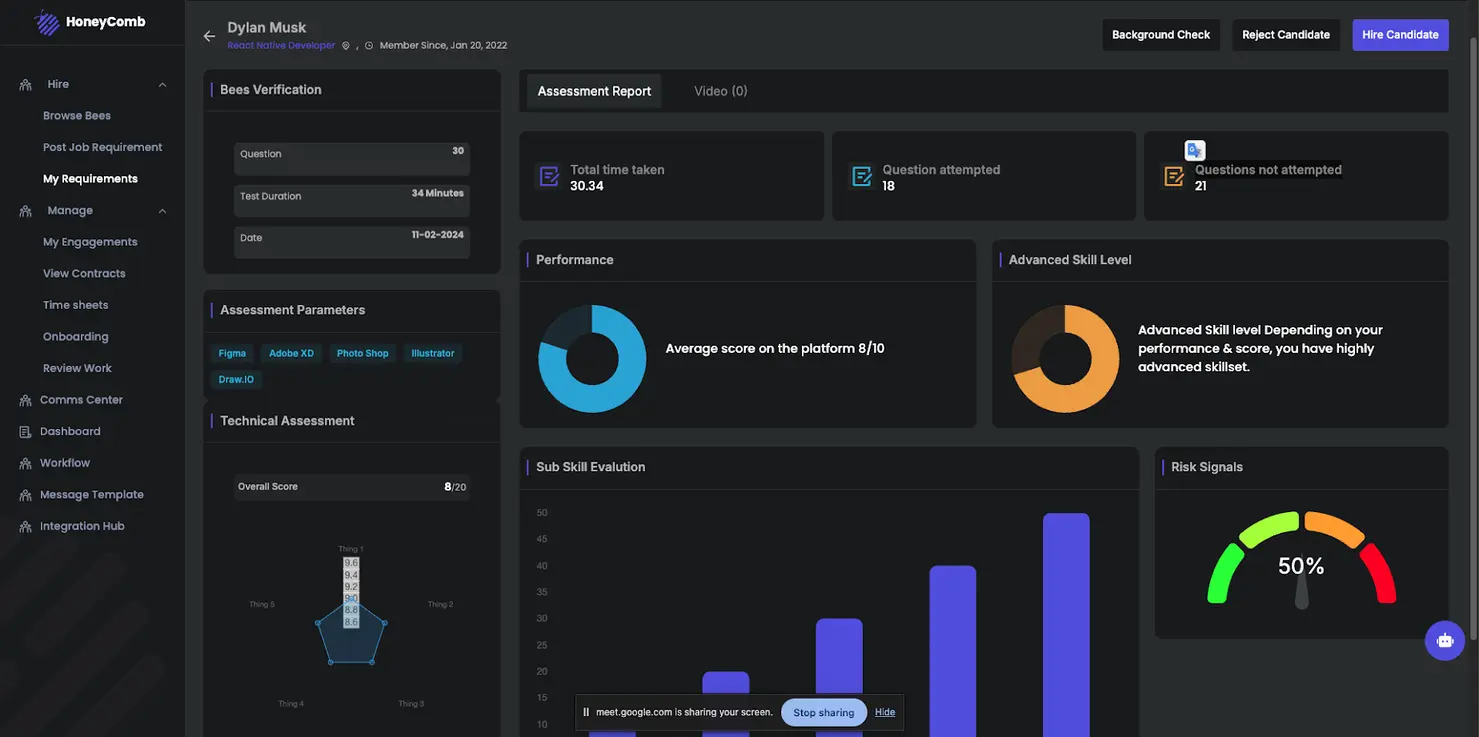Click the clock icon before Member Since
The height and width of the screenshot is (737, 1479).
(369, 46)
